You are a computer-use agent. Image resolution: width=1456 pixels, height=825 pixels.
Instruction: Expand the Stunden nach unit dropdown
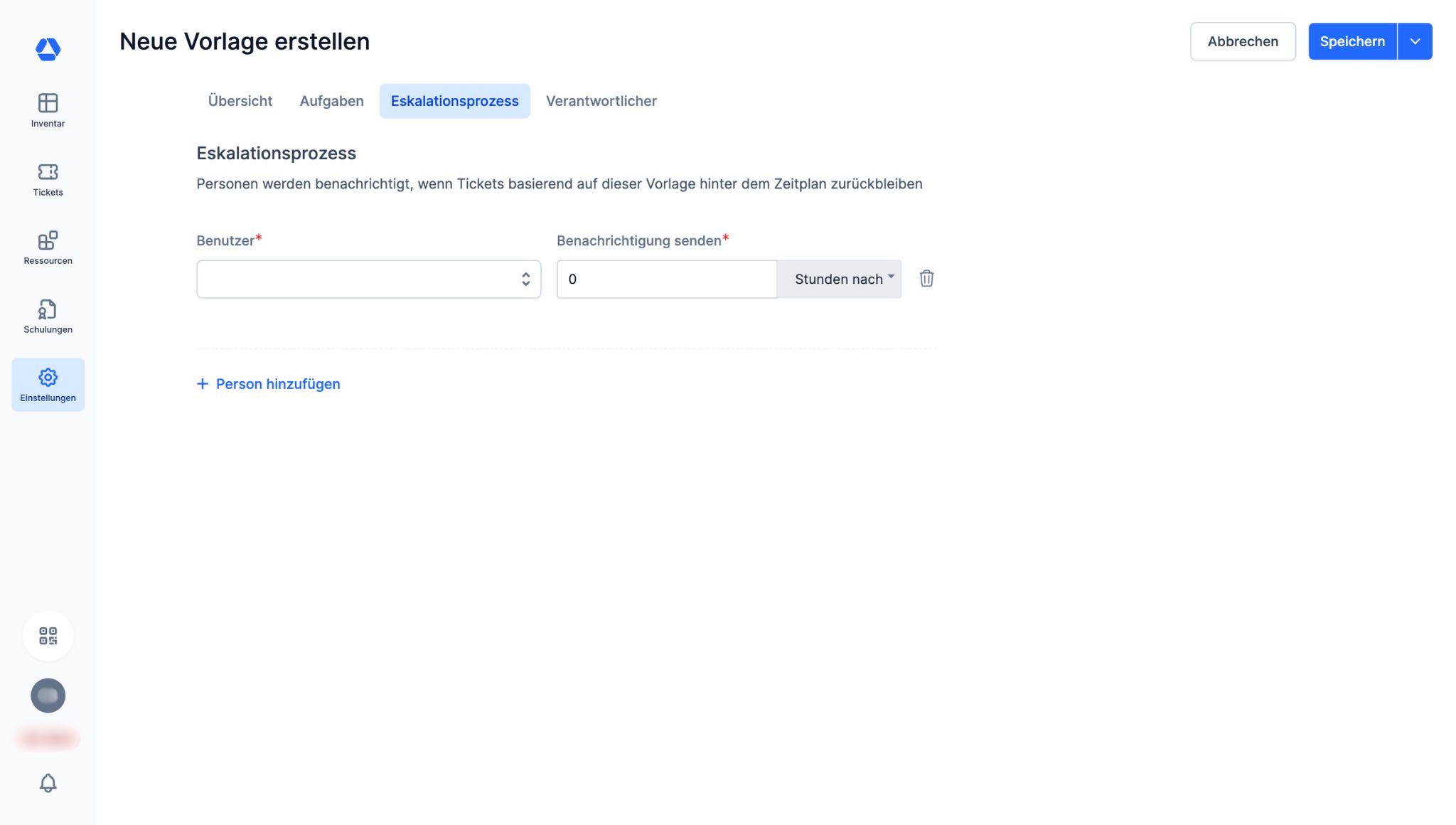coord(840,279)
